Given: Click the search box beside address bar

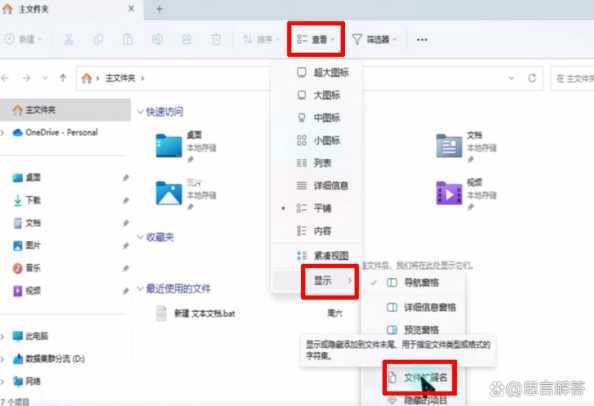Looking at the screenshot, I should 572,78.
